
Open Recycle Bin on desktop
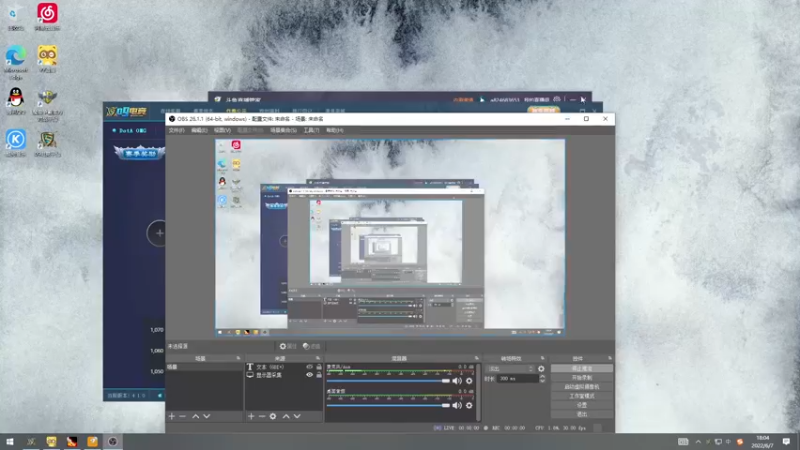(x=16, y=16)
